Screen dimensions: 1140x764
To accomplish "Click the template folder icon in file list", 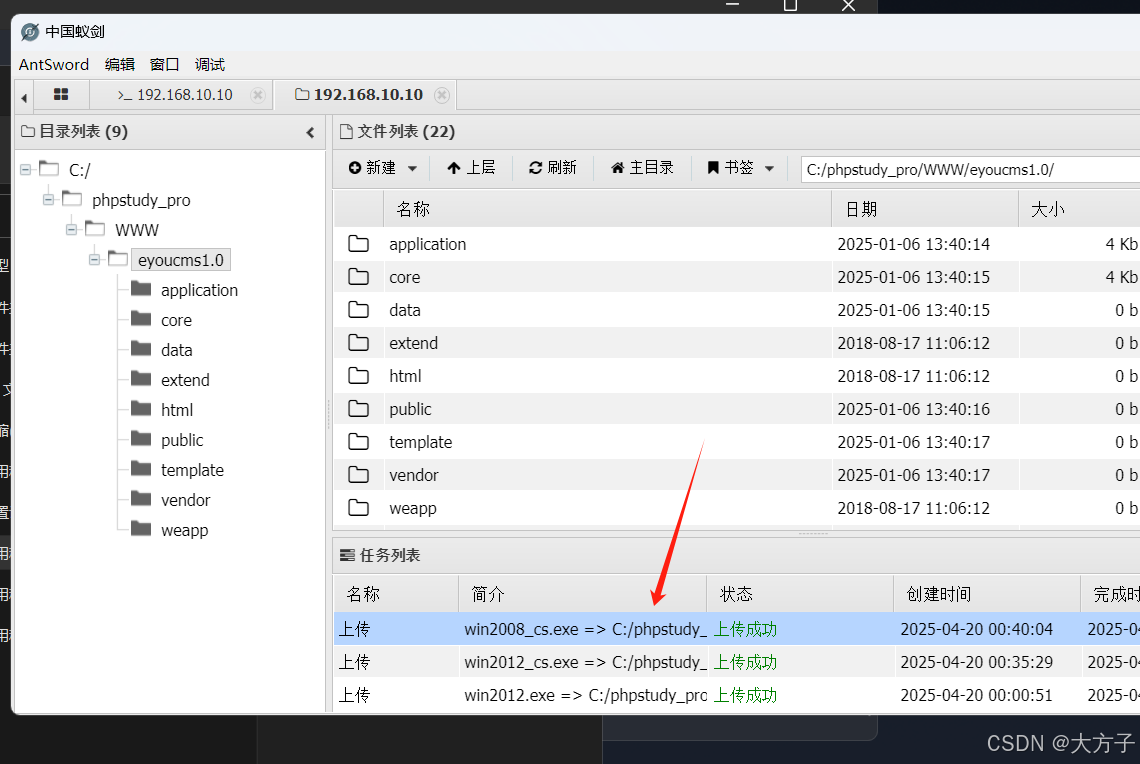I will click(x=358, y=441).
